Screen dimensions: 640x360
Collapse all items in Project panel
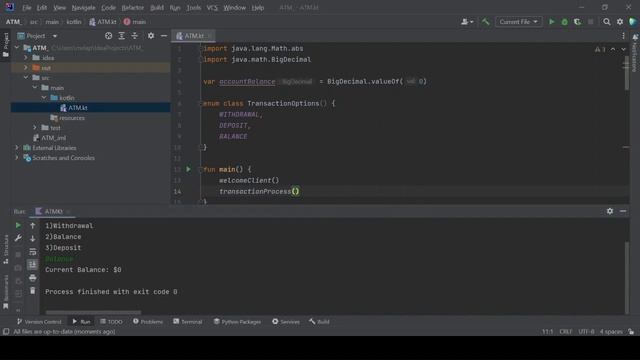pyautogui.click(x=135, y=36)
